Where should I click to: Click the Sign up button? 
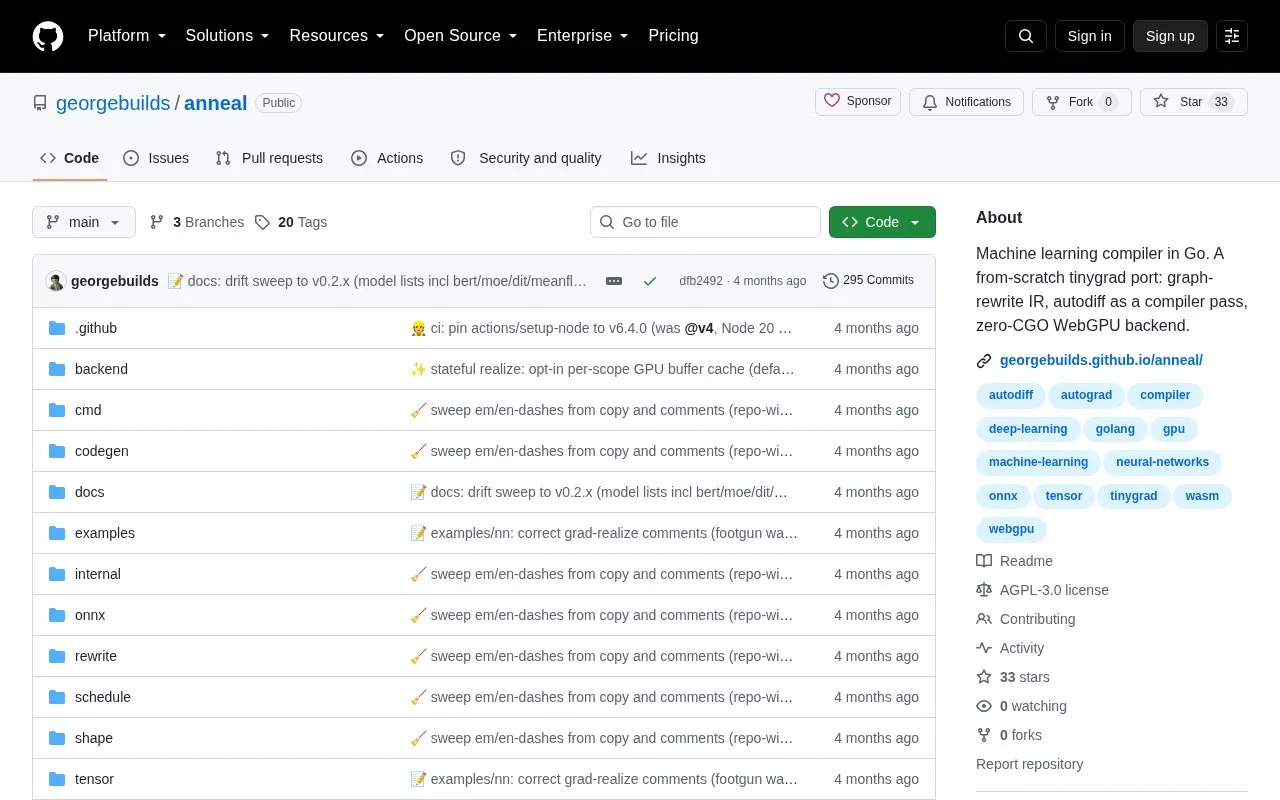point(1170,36)
